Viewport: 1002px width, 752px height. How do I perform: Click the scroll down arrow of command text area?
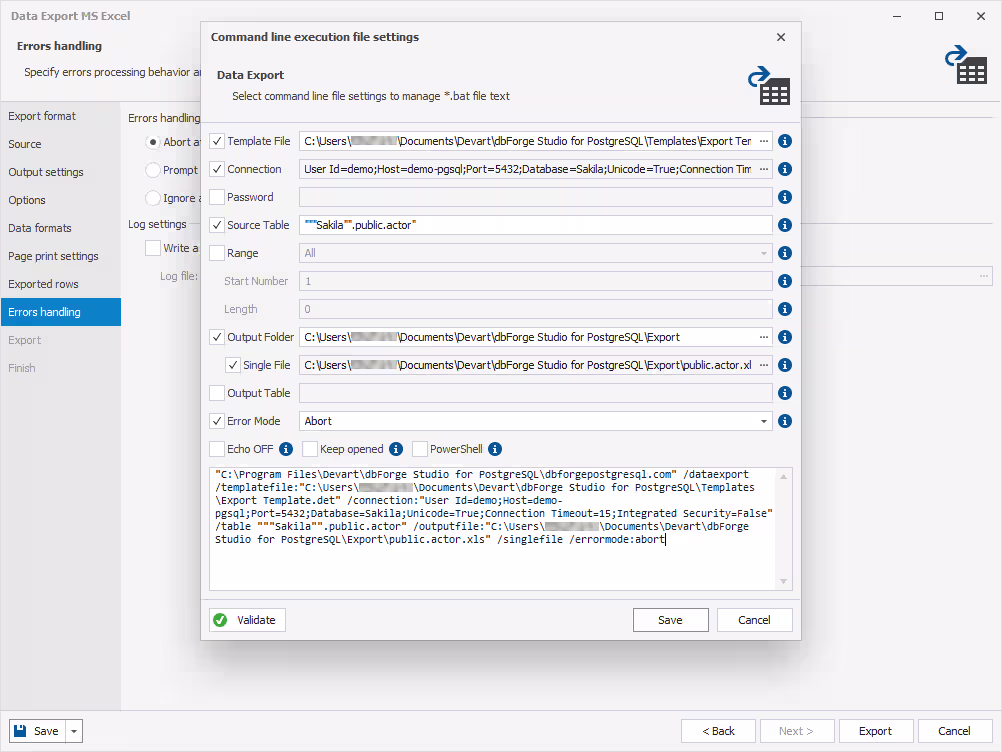click(x=783, y=581)
